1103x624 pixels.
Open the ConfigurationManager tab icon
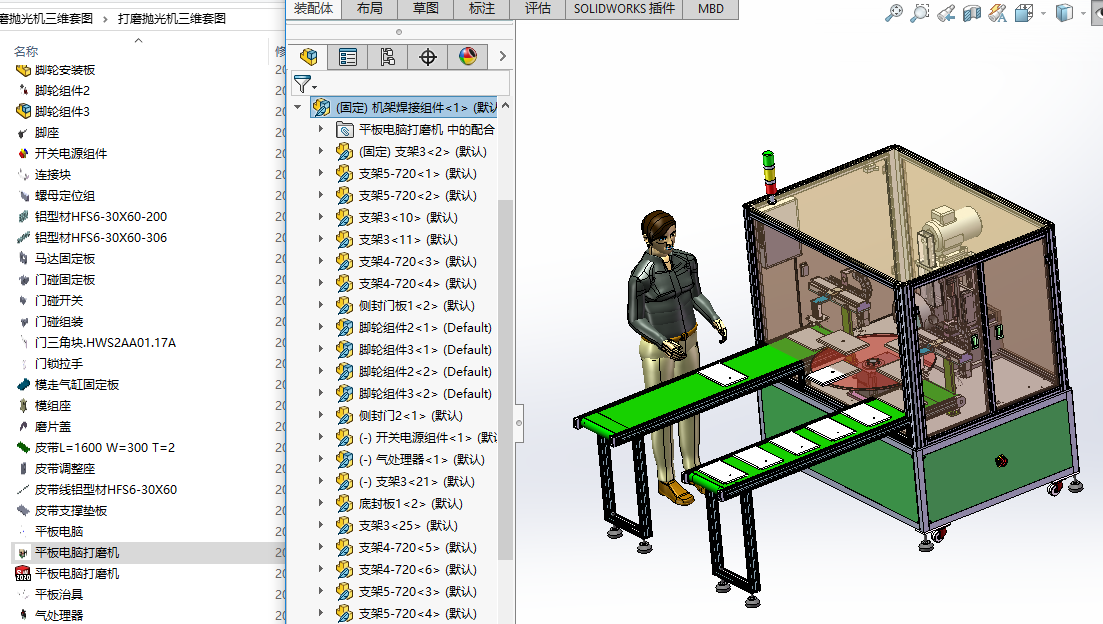[388, 56]
